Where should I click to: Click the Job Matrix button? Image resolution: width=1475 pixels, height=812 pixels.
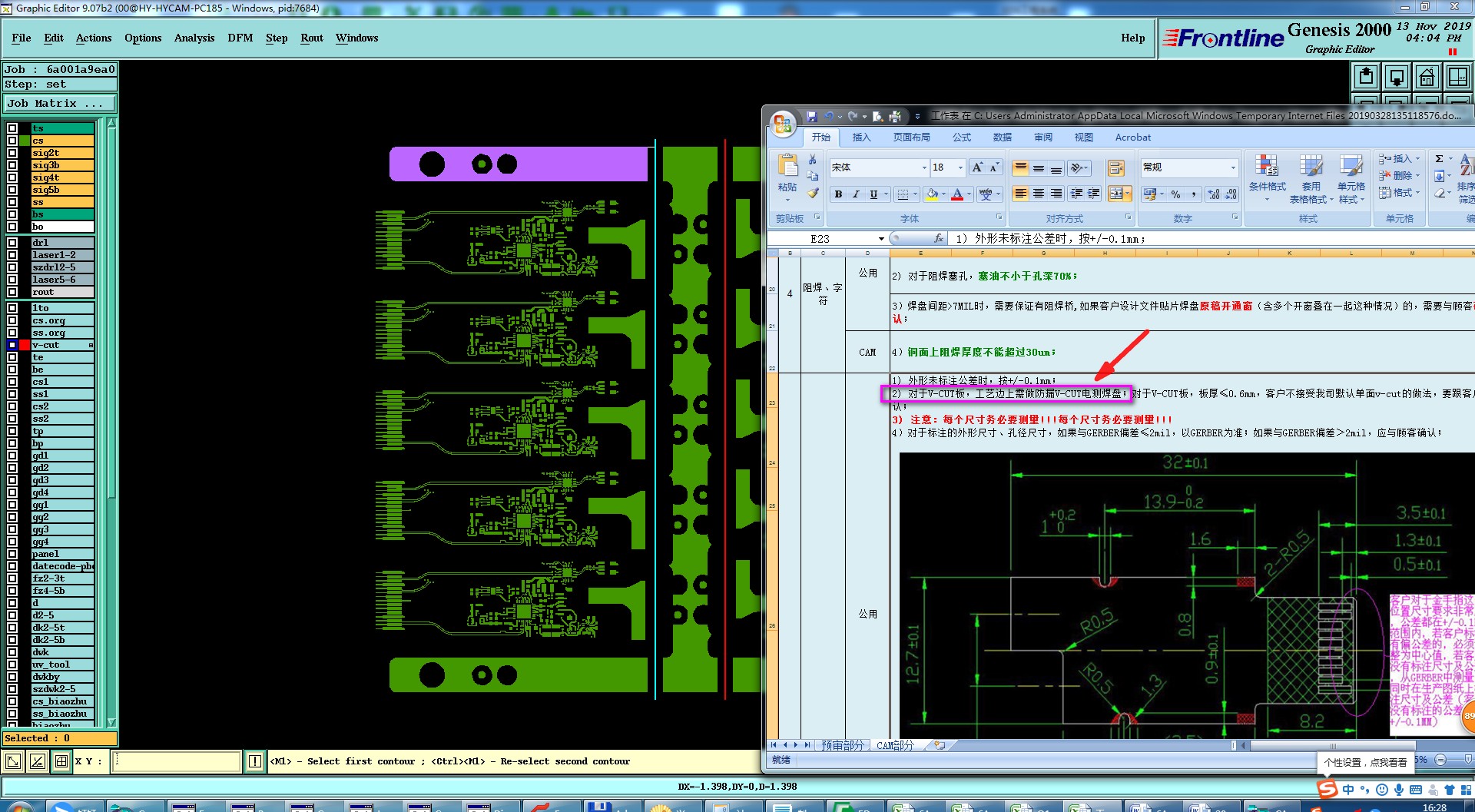[60, 103]
